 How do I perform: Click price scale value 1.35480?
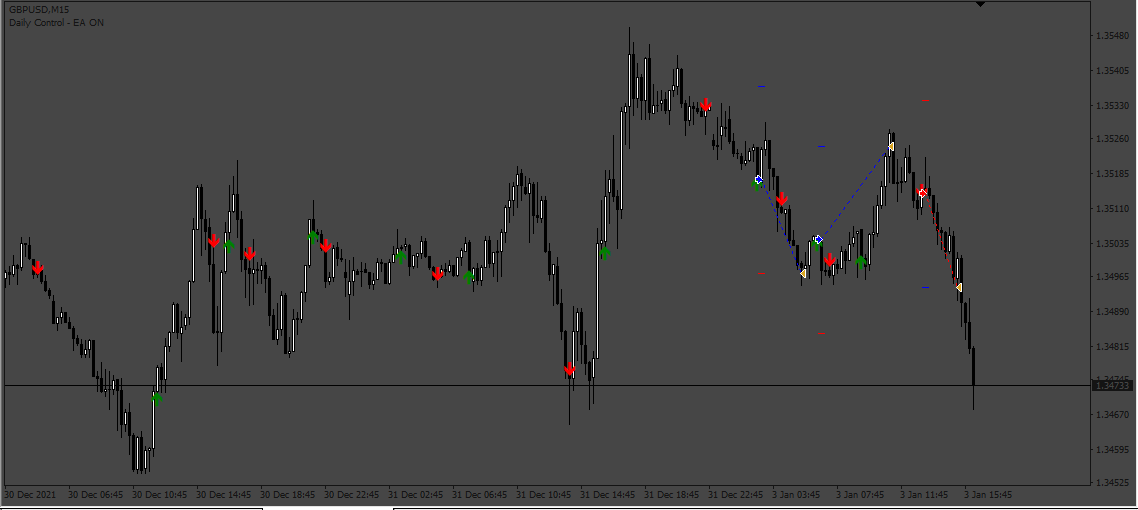(1113, 36)
